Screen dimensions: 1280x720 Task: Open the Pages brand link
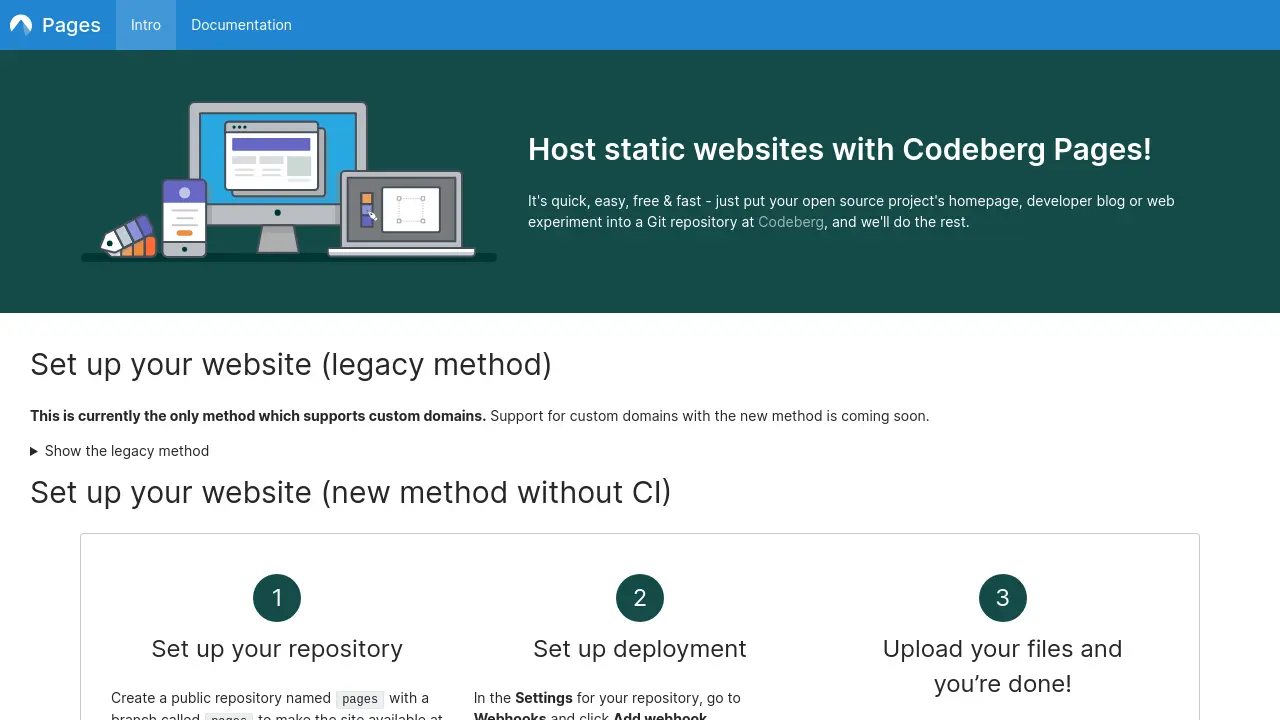pos(55,25)
